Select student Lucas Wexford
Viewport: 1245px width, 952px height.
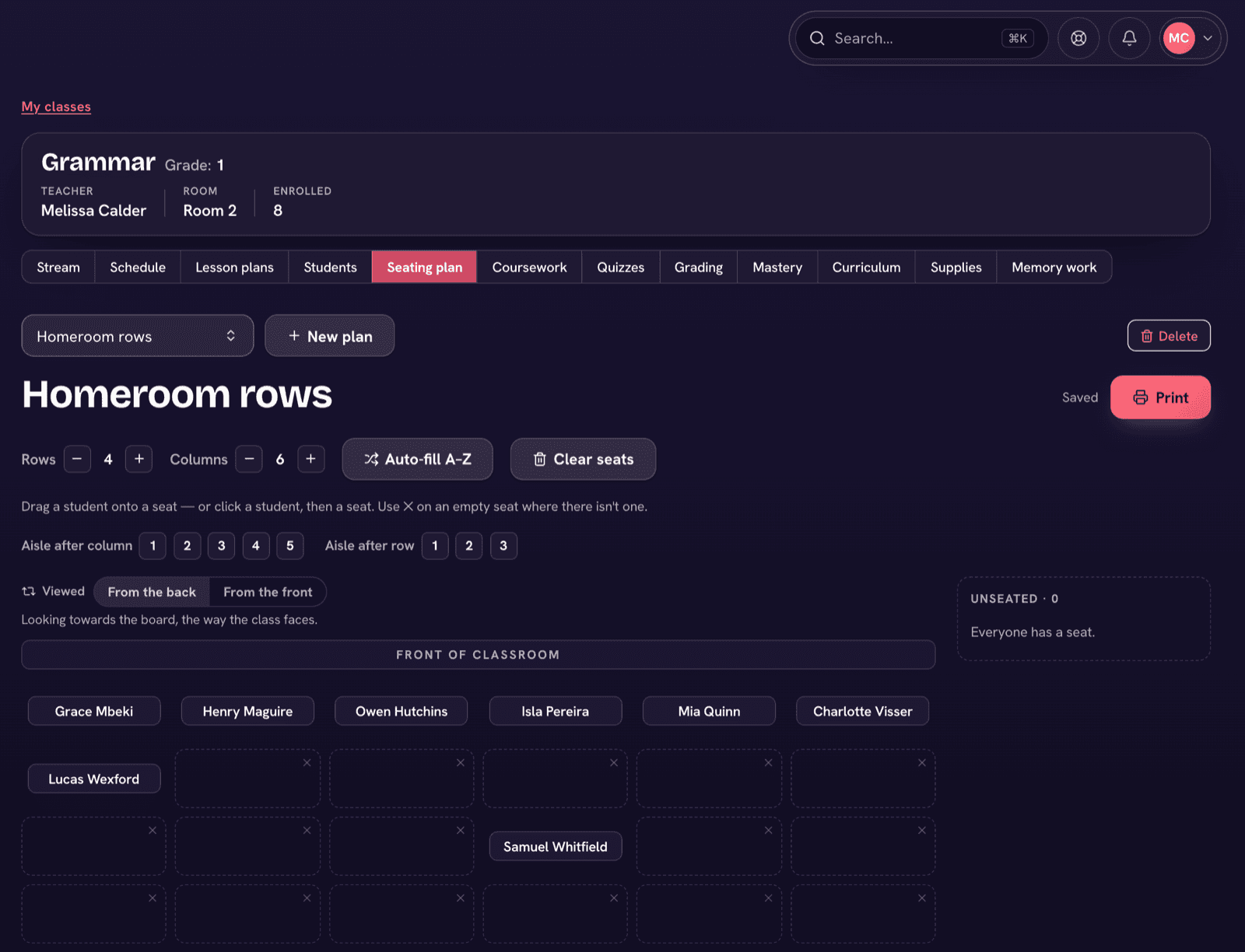coord(94,779)
